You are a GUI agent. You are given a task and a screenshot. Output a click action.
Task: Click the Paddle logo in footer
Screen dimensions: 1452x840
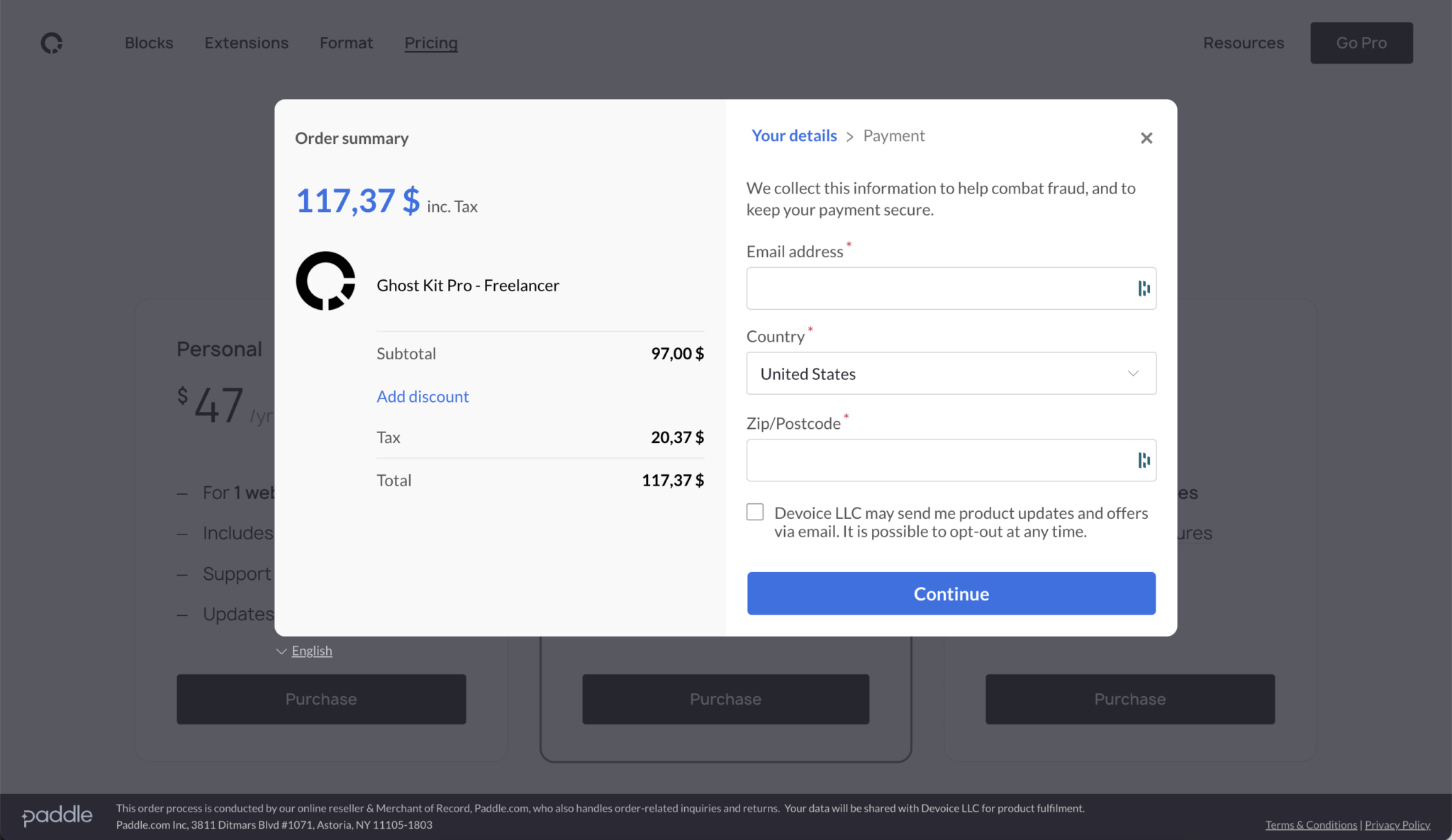point(57,816)
